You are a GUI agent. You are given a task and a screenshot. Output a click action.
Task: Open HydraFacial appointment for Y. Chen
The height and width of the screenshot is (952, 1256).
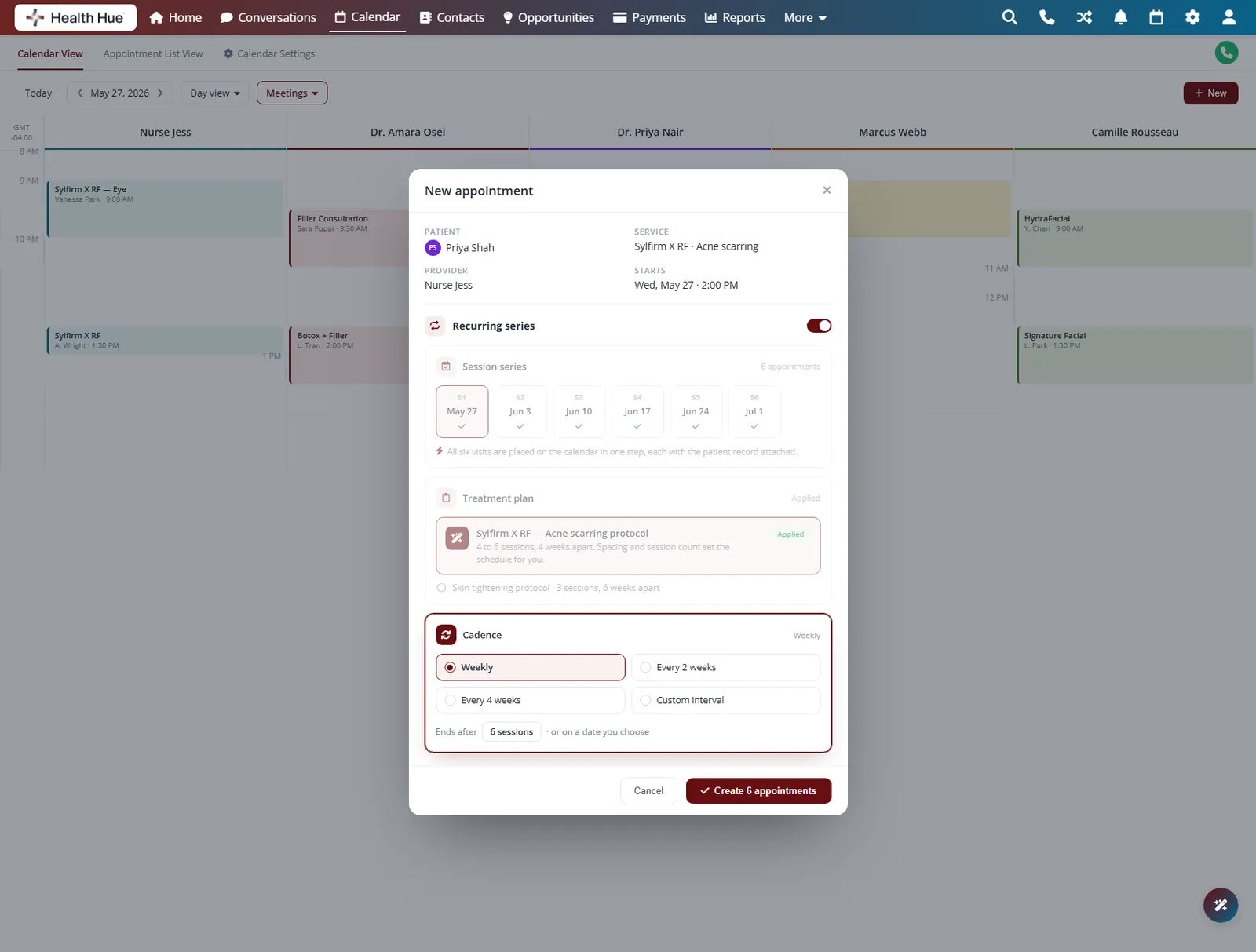click(x=1134, y=238)
